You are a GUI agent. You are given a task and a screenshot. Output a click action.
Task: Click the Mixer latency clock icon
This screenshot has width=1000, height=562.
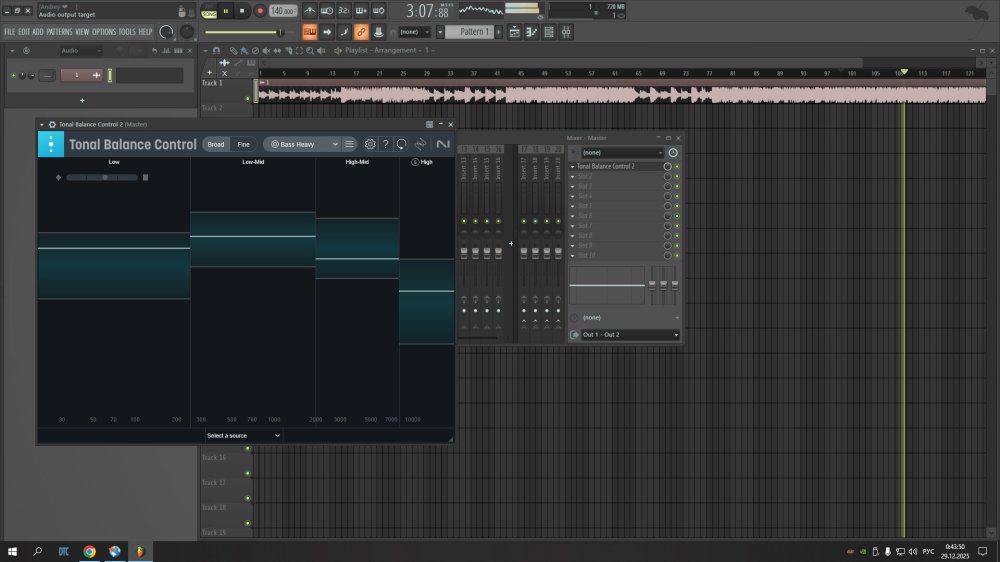[x=673, y=153]
